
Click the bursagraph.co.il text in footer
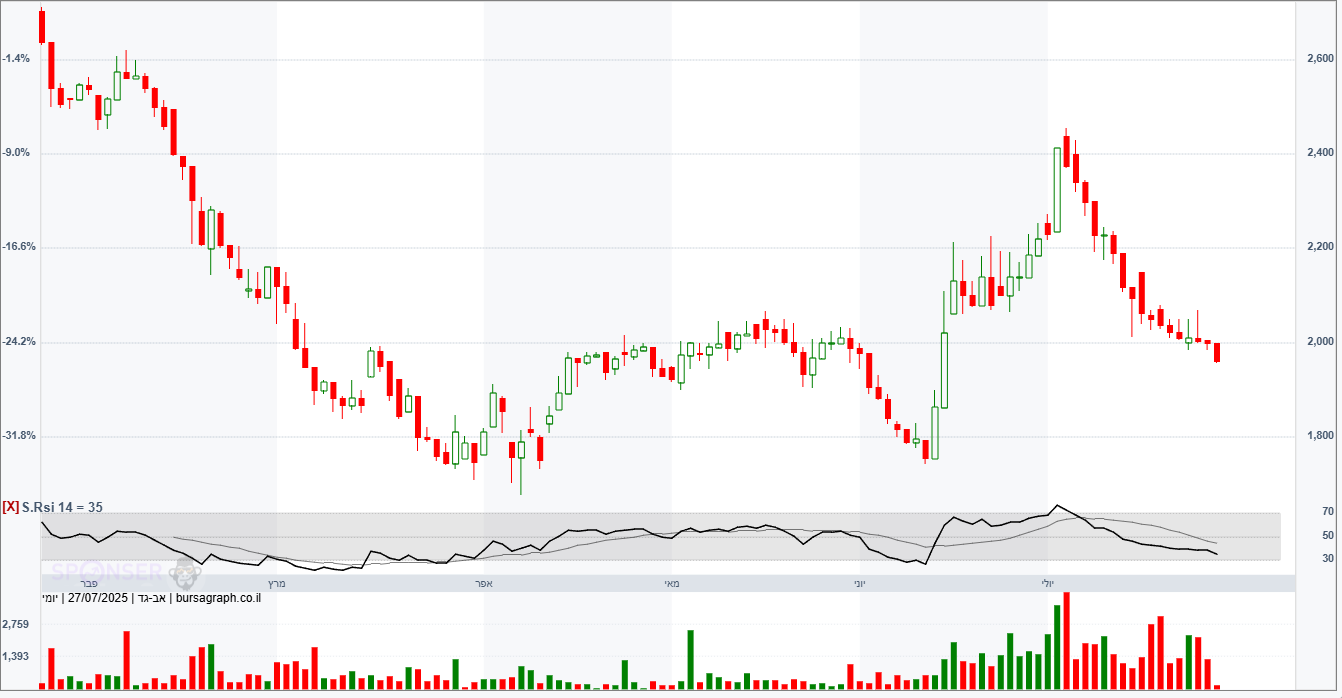[x=218, y=598]
